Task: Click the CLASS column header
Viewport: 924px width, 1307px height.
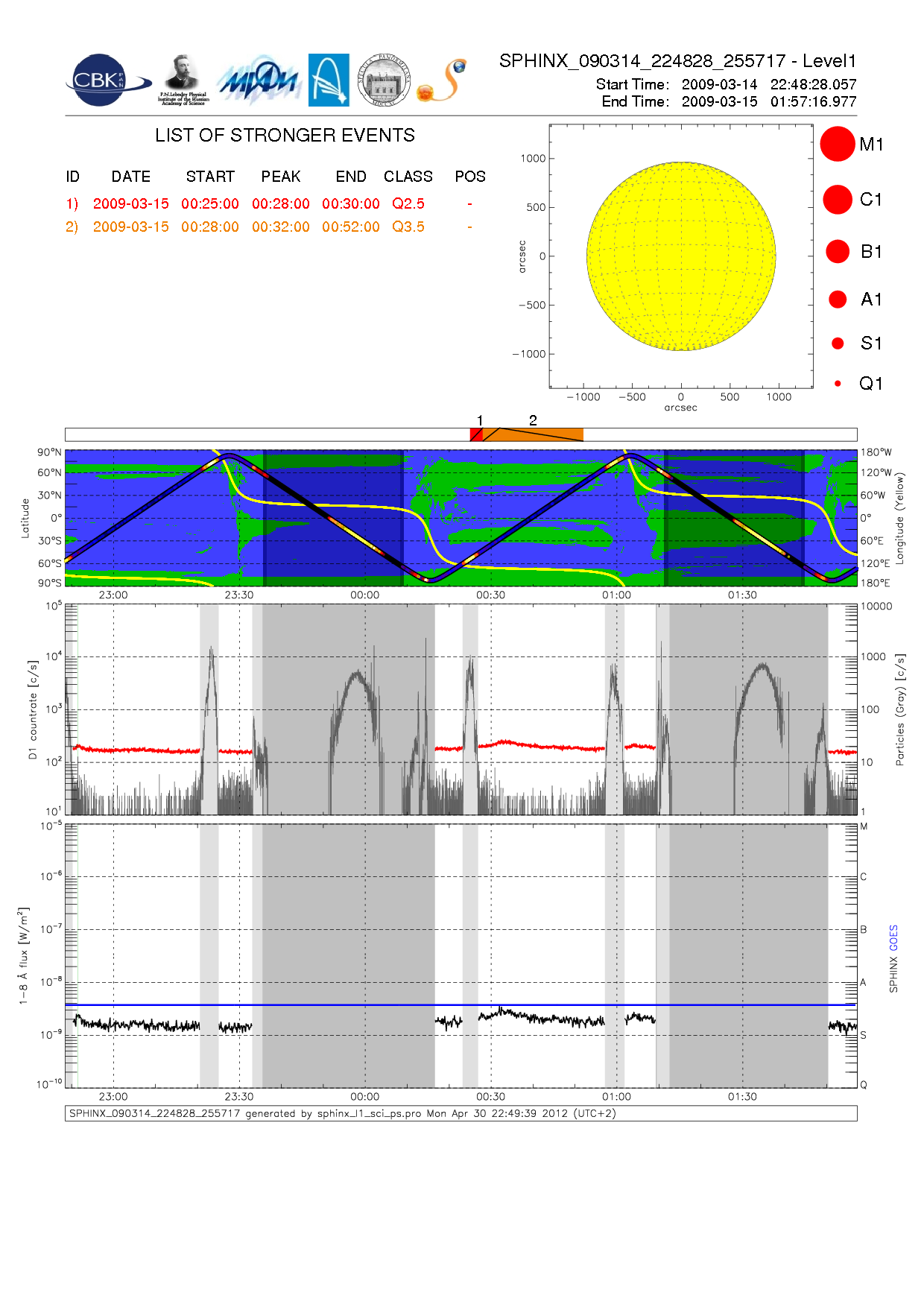Action: pyautogui.click(x=408, y=177)
